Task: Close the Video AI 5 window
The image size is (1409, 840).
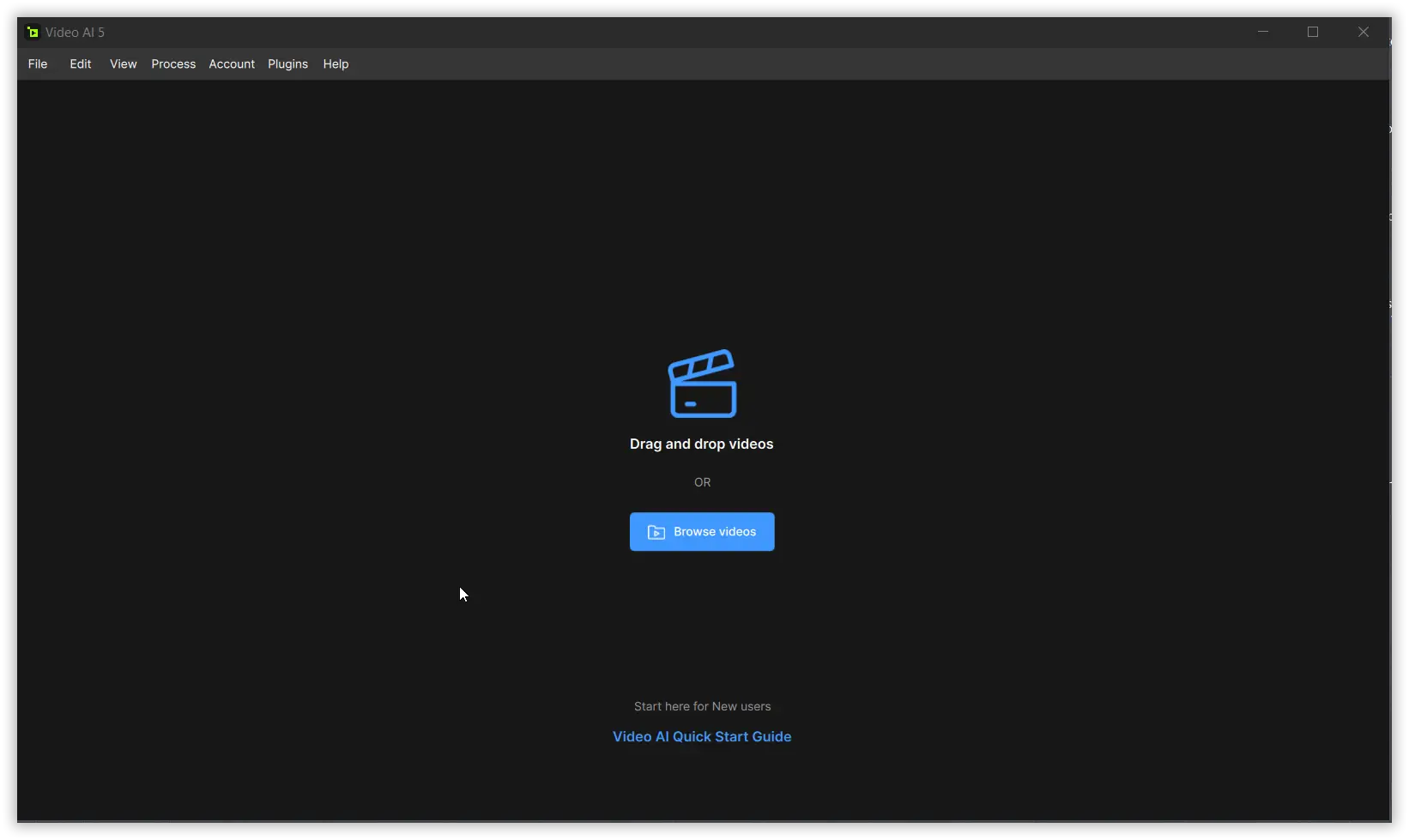Action: click(1364, 32)
